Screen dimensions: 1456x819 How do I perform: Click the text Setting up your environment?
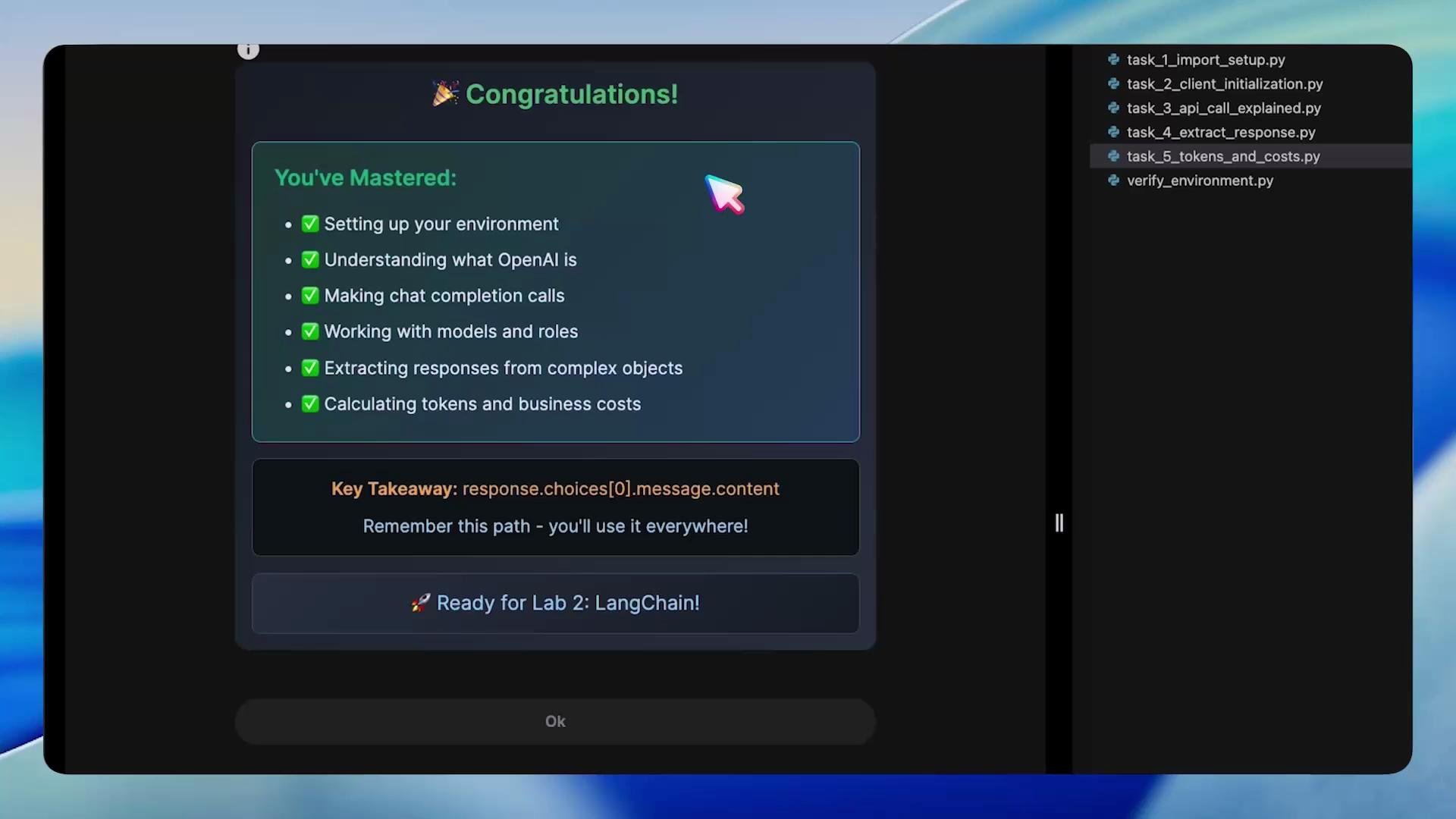coord(441,224)
